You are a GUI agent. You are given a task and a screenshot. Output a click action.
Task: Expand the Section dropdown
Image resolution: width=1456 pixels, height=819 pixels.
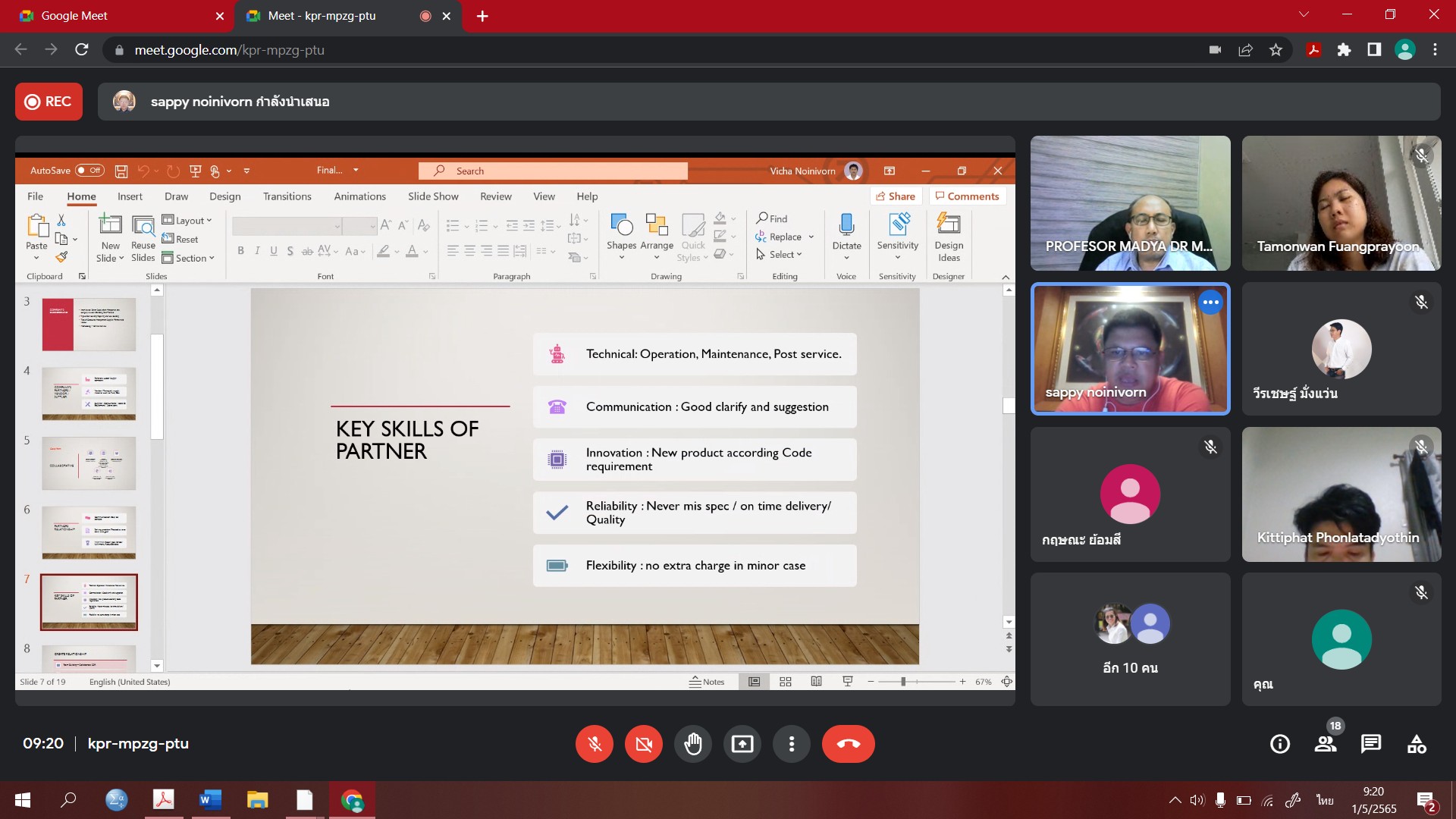click(189, 258)
